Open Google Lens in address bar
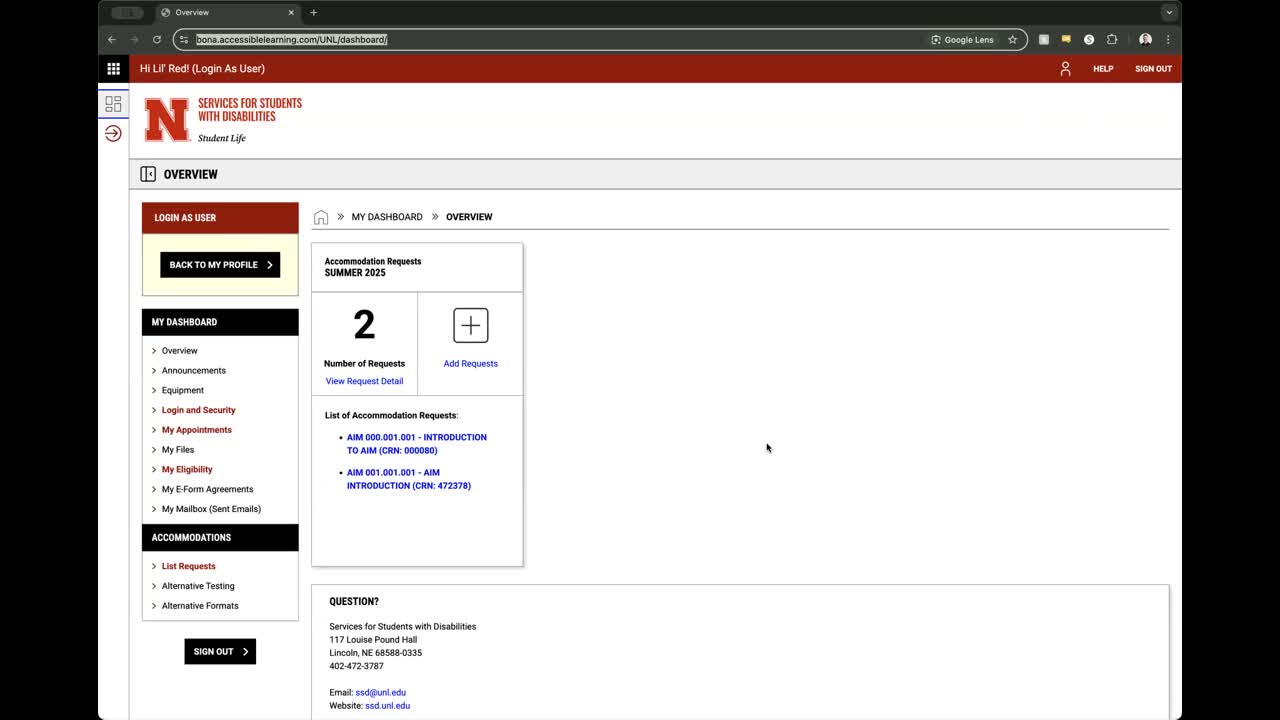The width and height of the screenshot is (1280, 720). [962, 40]
